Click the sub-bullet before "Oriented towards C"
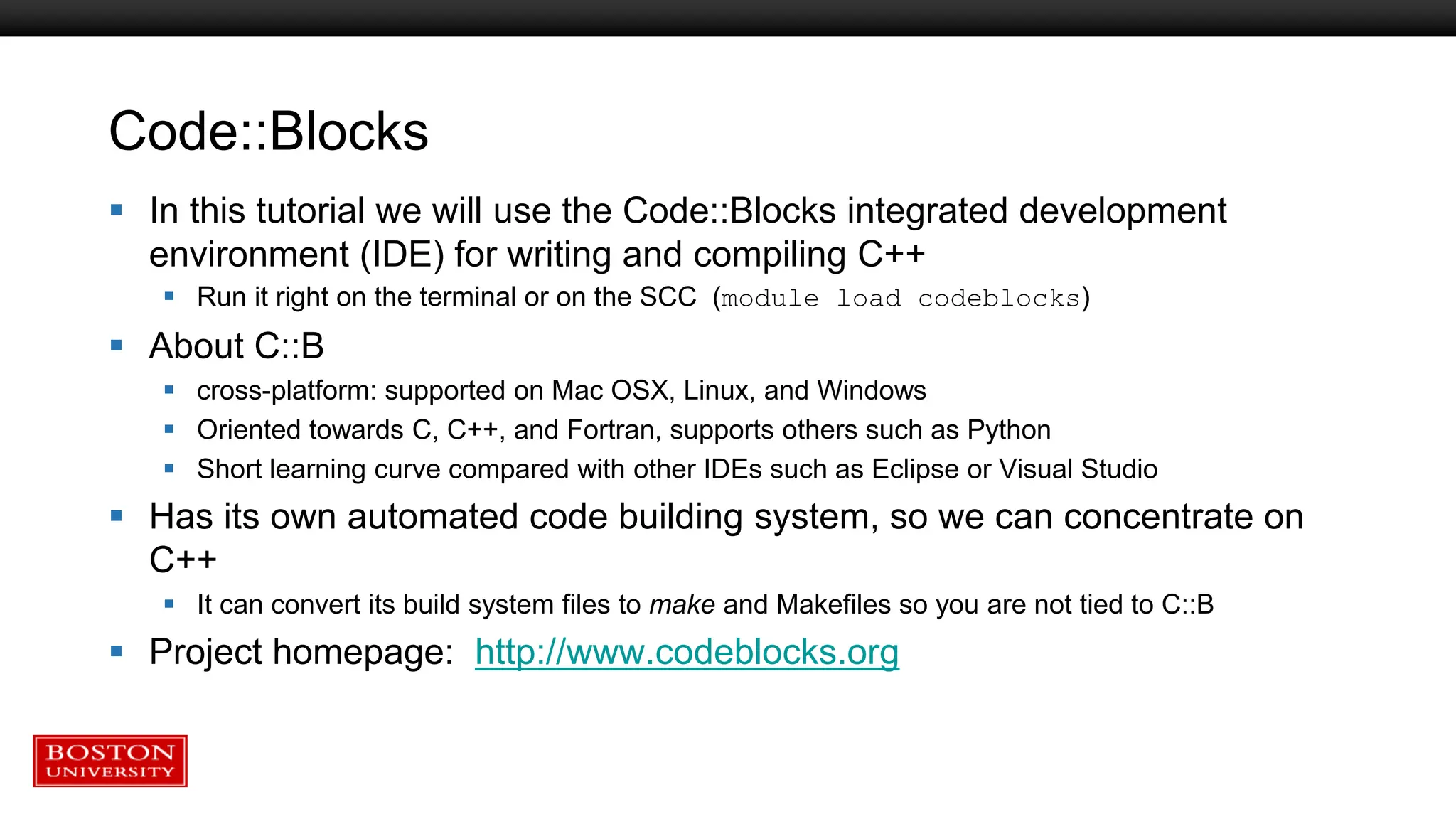This screenshot has height=819, width=1456. click(169, 429)
